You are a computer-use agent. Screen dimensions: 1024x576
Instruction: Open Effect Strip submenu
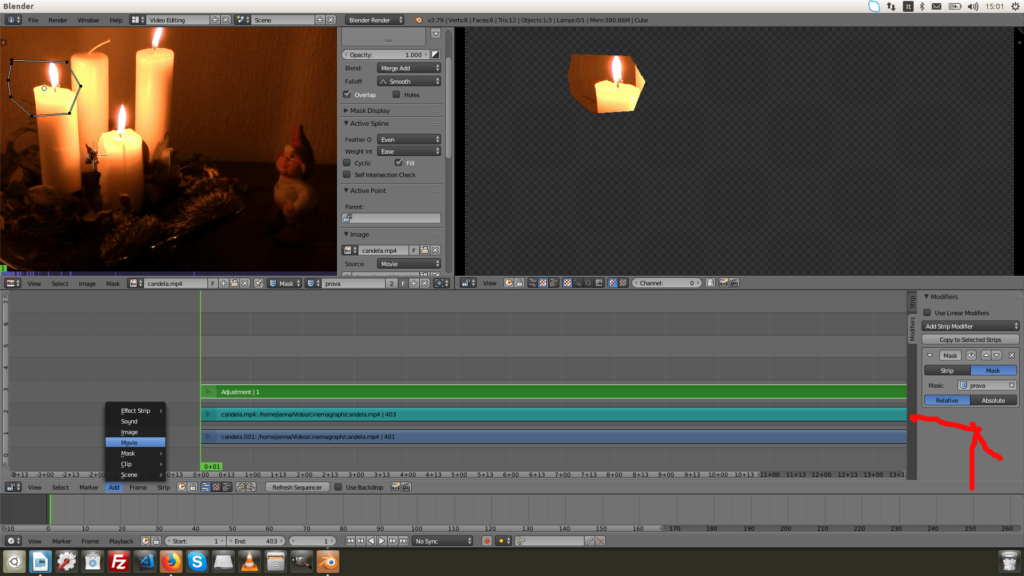point(135,411)
